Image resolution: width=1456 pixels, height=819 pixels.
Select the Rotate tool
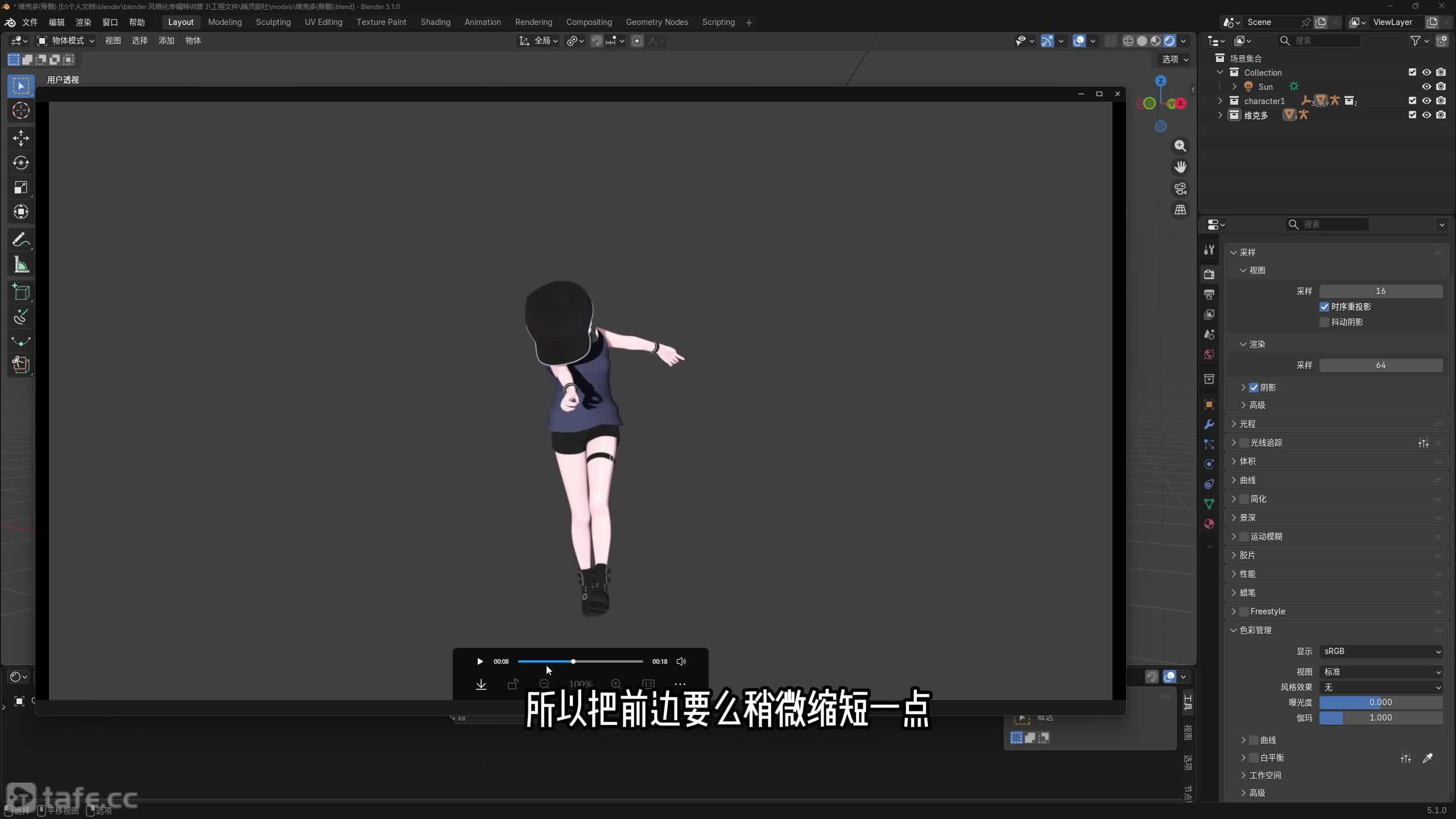21,163
